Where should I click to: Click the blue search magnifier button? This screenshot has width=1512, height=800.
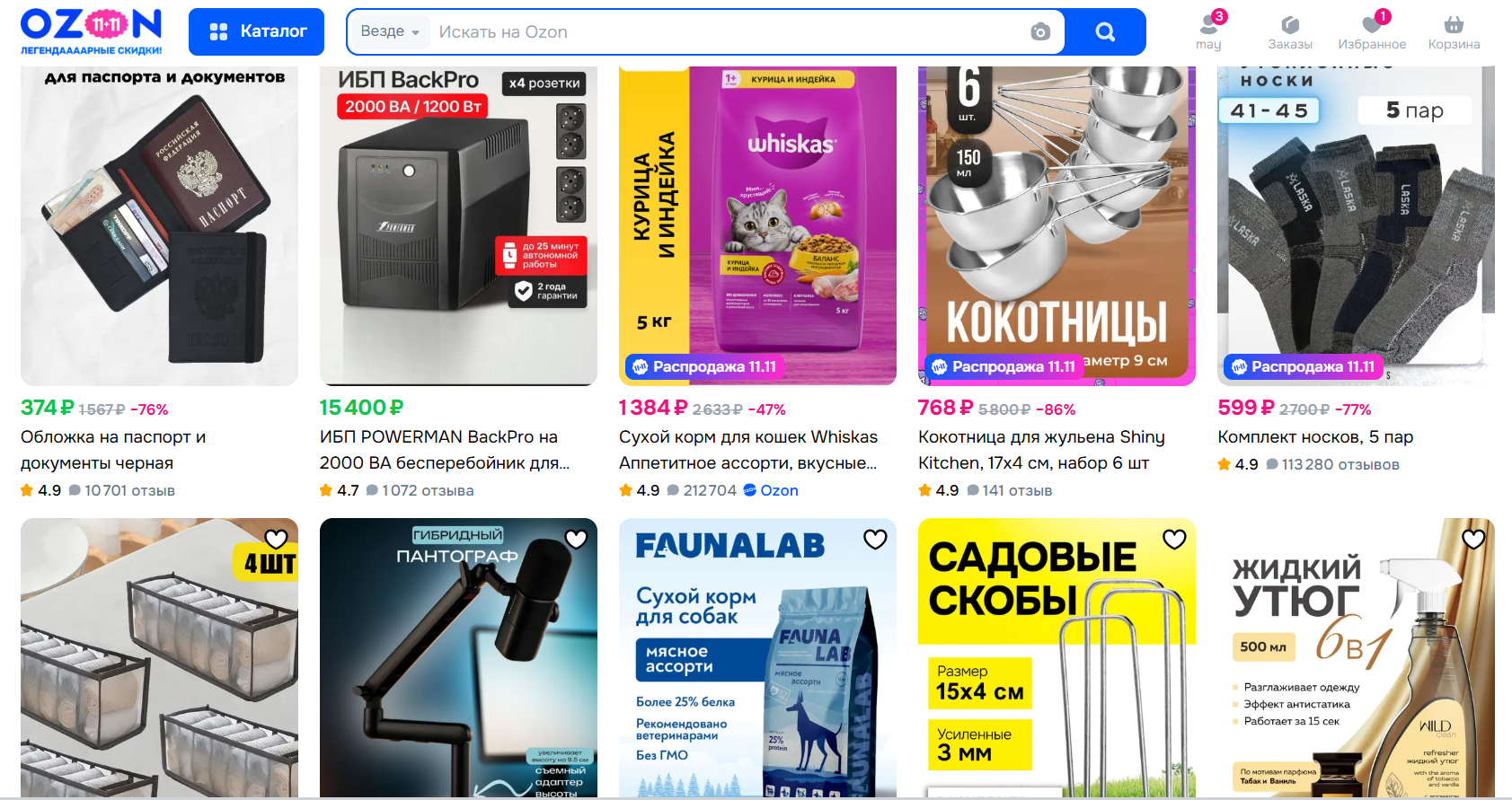coord(1105,32)
